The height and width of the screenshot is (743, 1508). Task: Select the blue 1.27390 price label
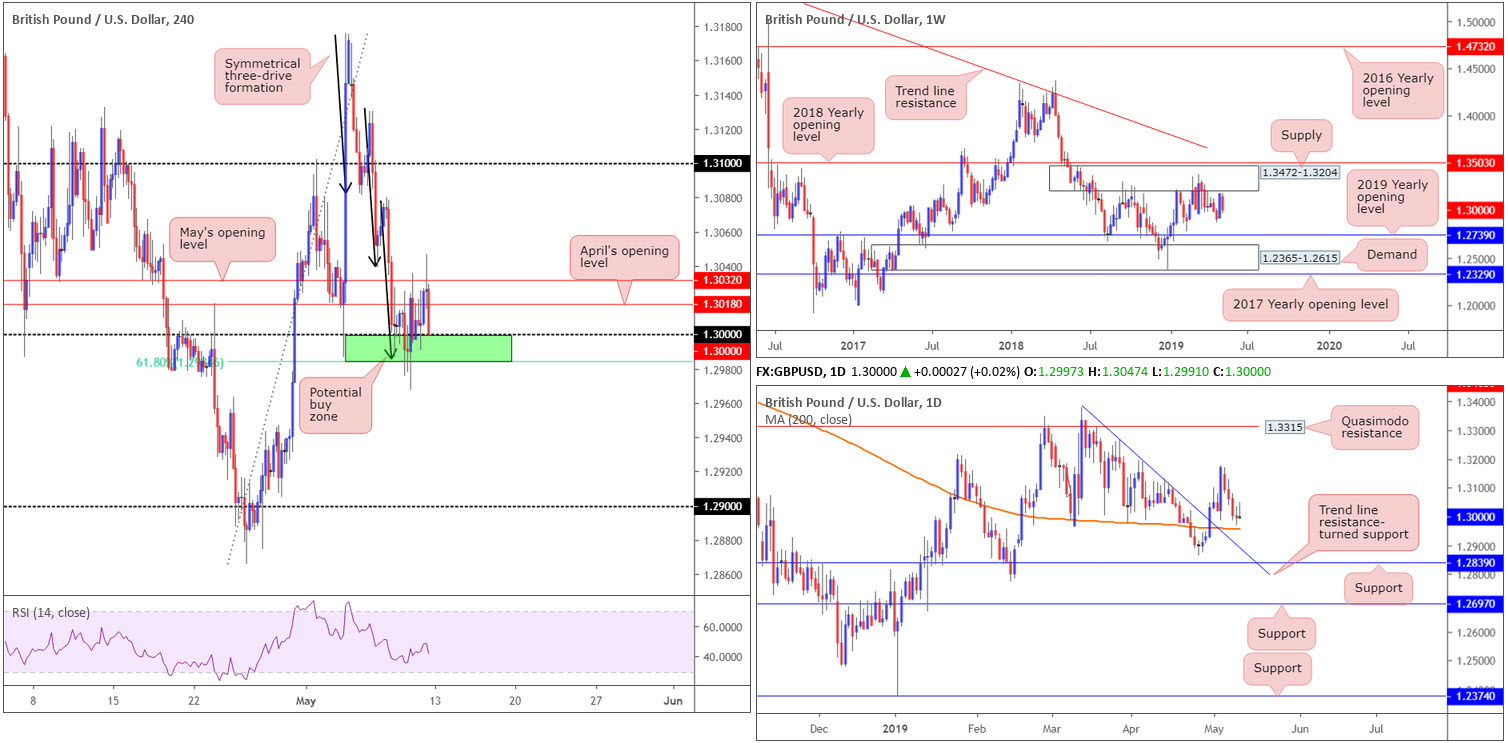(1477, 234)
